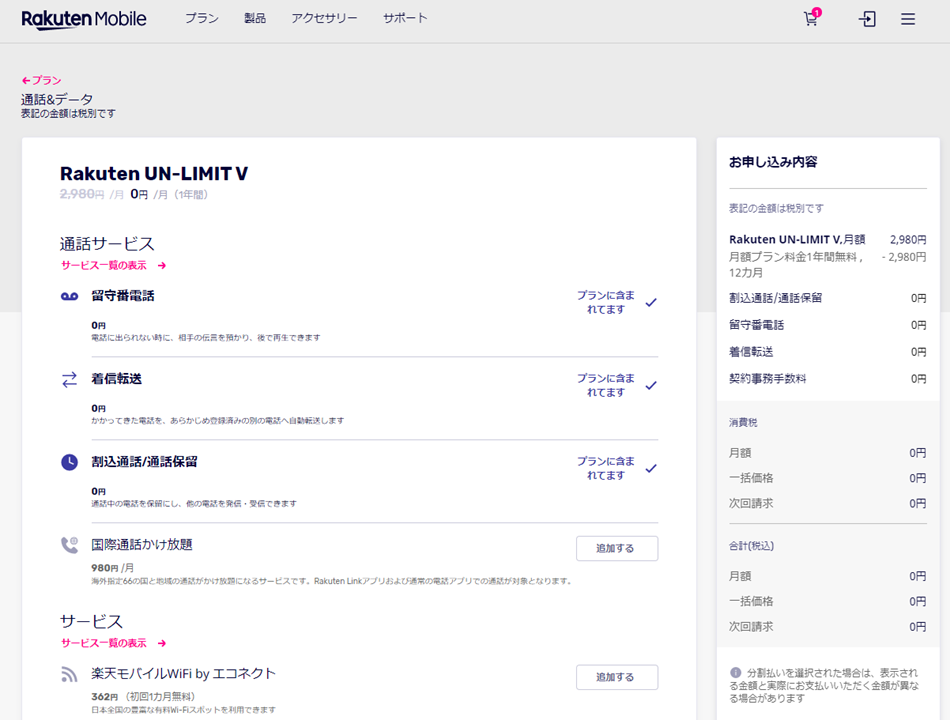950x720 pixels.
Task: Click the 国際通話かけ放題 service title
Action: pos(142,544)
